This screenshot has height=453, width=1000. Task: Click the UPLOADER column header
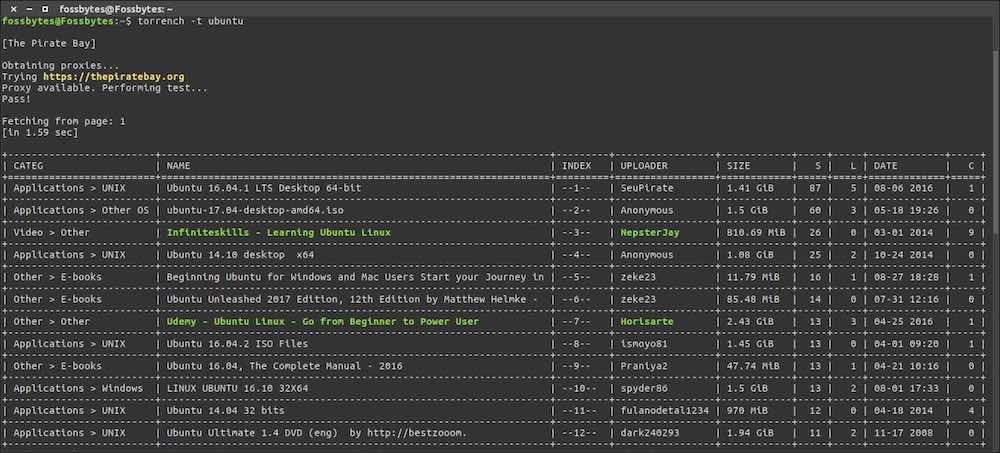pyautogui.click(x=644, y=165)
